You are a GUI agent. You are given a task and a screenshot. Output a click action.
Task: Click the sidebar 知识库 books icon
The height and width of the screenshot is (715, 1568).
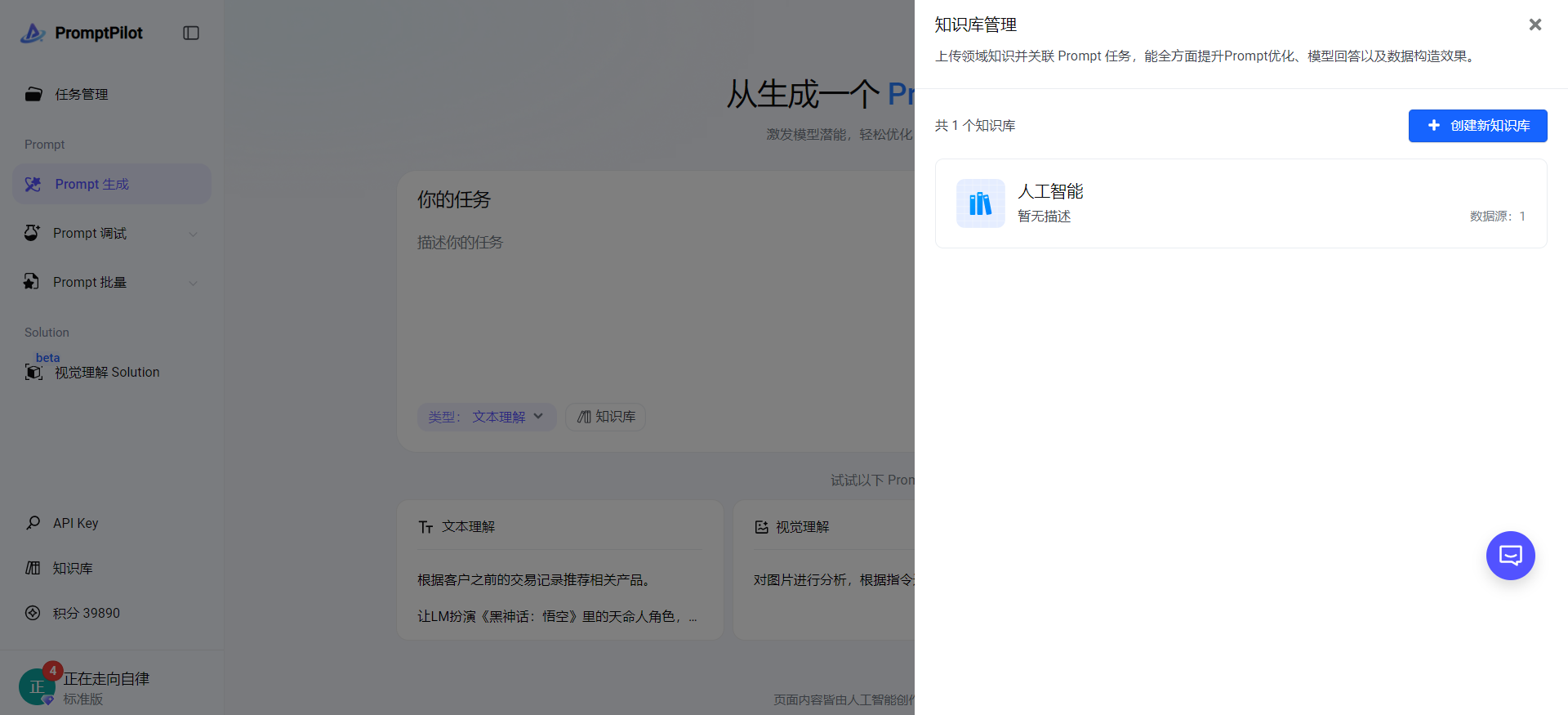(33, 568)
